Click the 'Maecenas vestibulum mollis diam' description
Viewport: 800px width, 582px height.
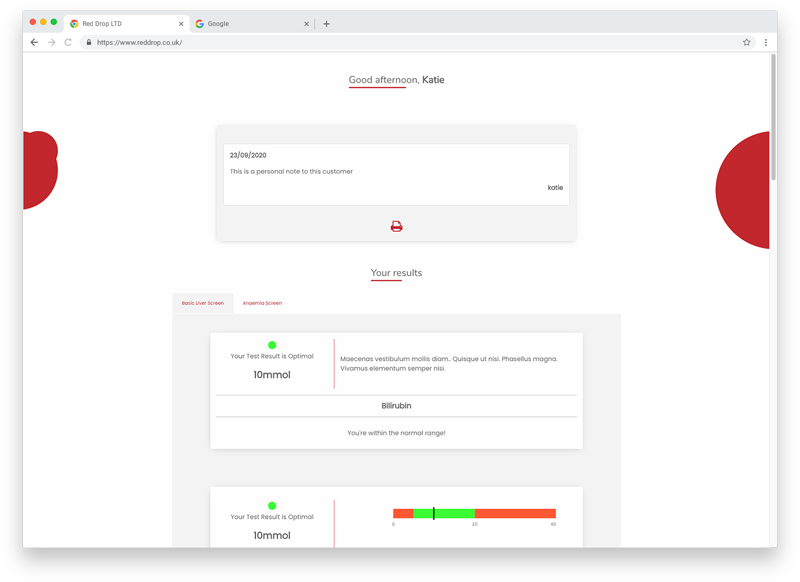point(448,364)
